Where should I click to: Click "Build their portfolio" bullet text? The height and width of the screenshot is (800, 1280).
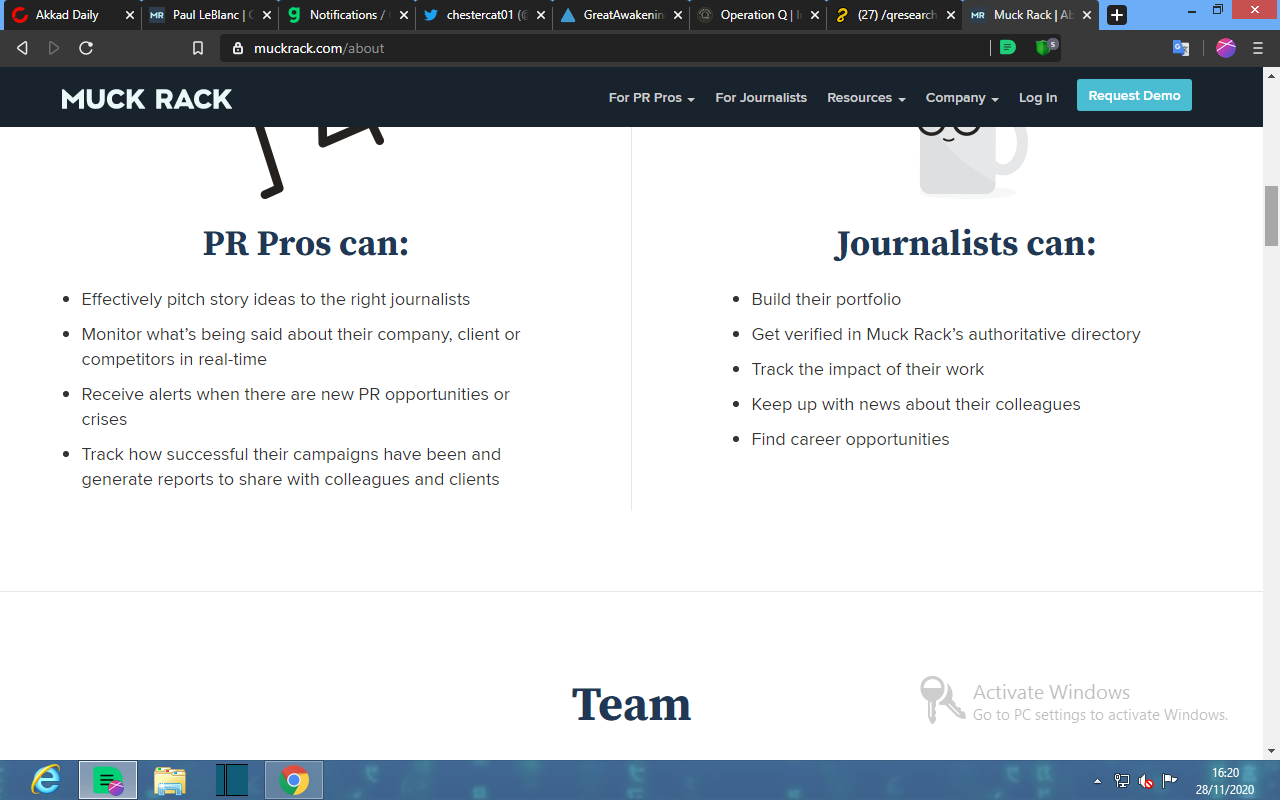826,299
